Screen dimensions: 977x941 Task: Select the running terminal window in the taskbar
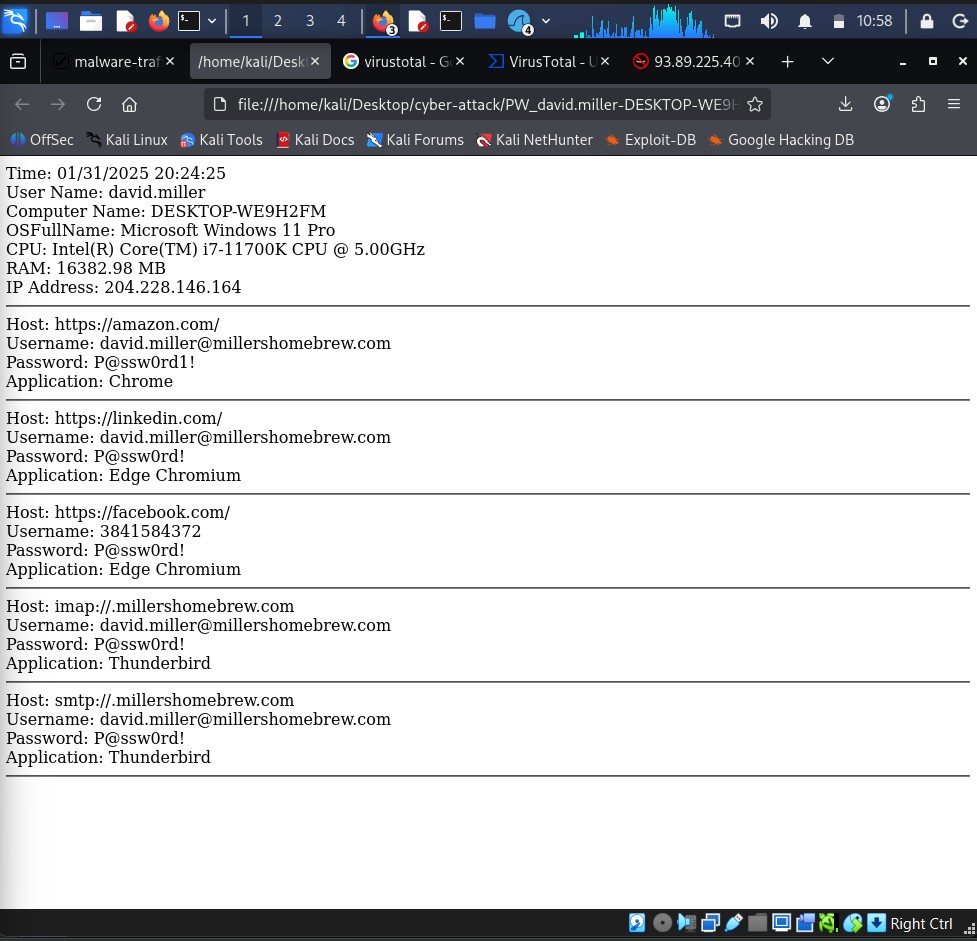click(450, 21)
